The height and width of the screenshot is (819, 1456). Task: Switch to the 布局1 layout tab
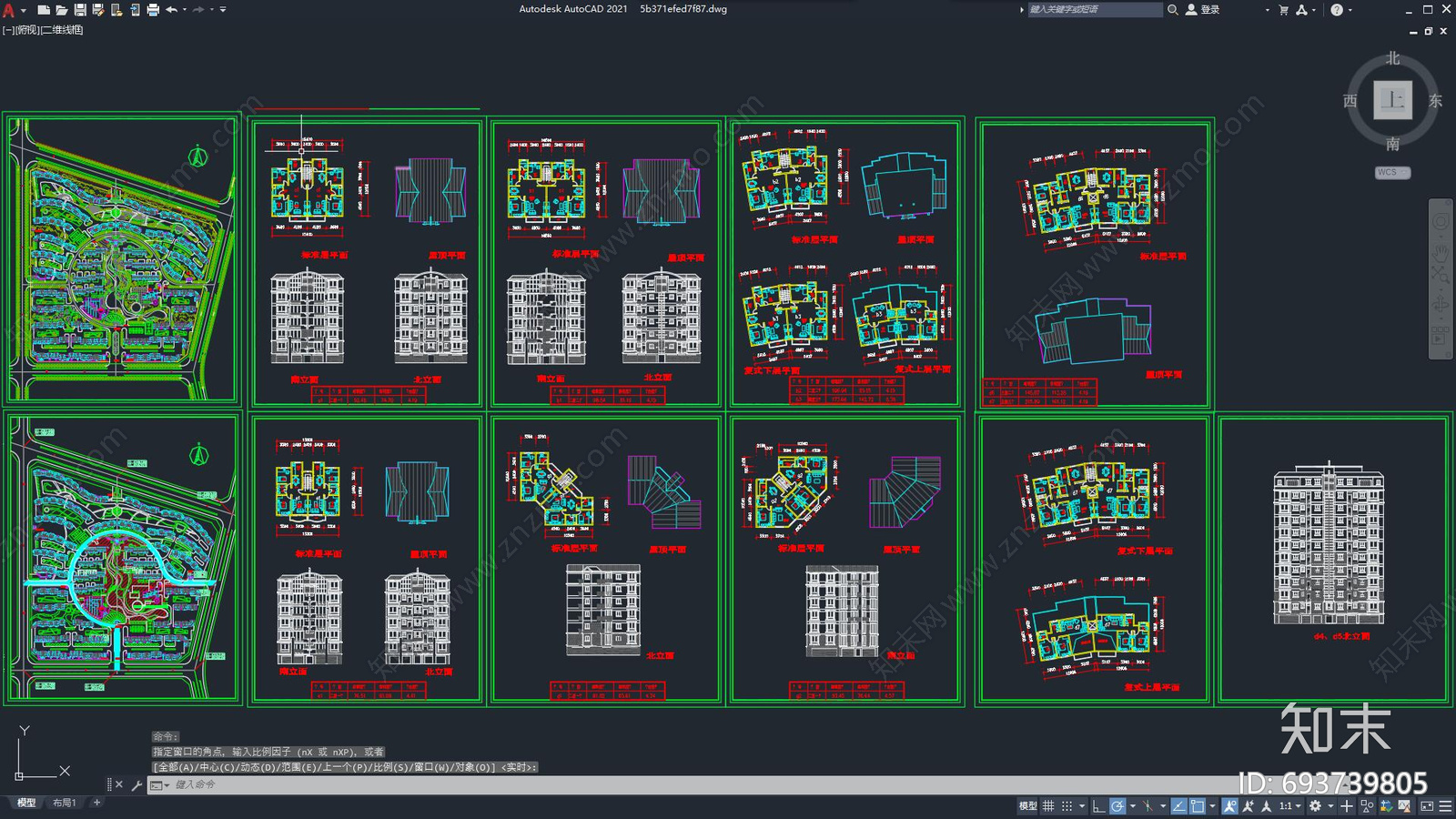click(x=64, y=803)
